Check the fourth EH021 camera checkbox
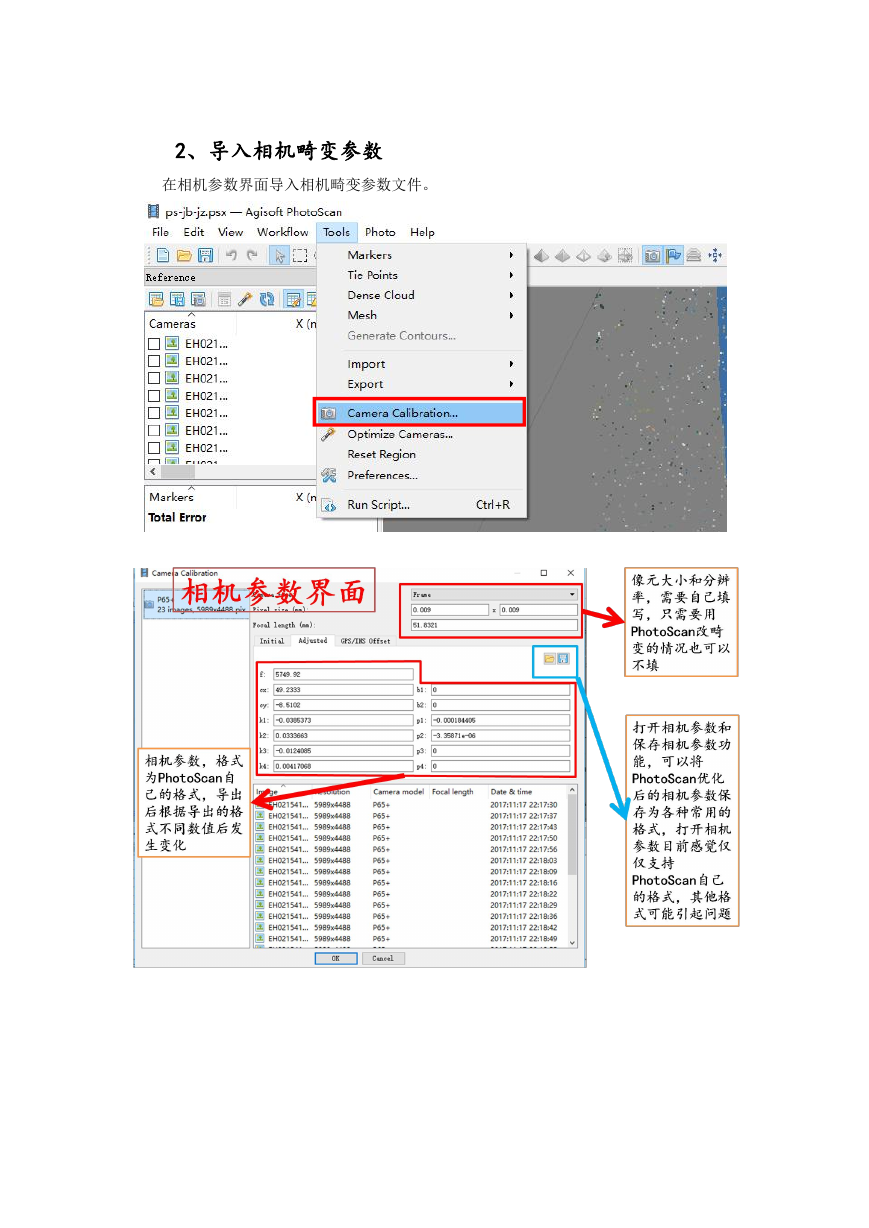Screen dimensions: 869x1228 click(154, 396)
